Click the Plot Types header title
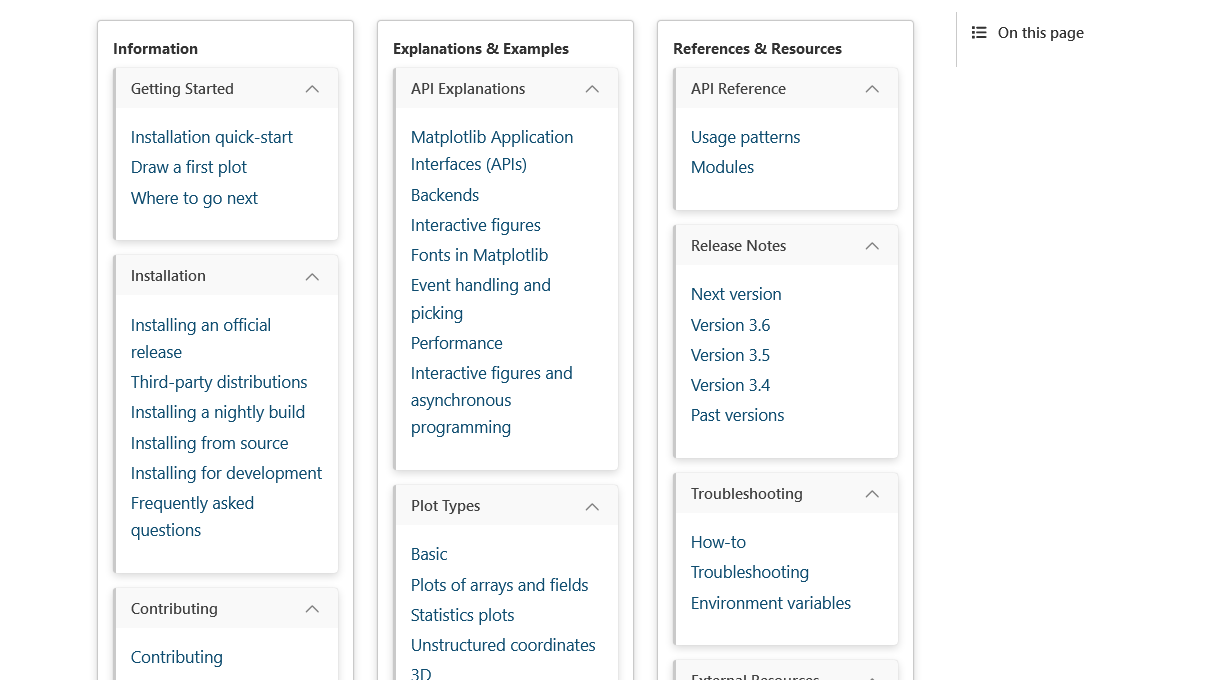 [446, 506]
